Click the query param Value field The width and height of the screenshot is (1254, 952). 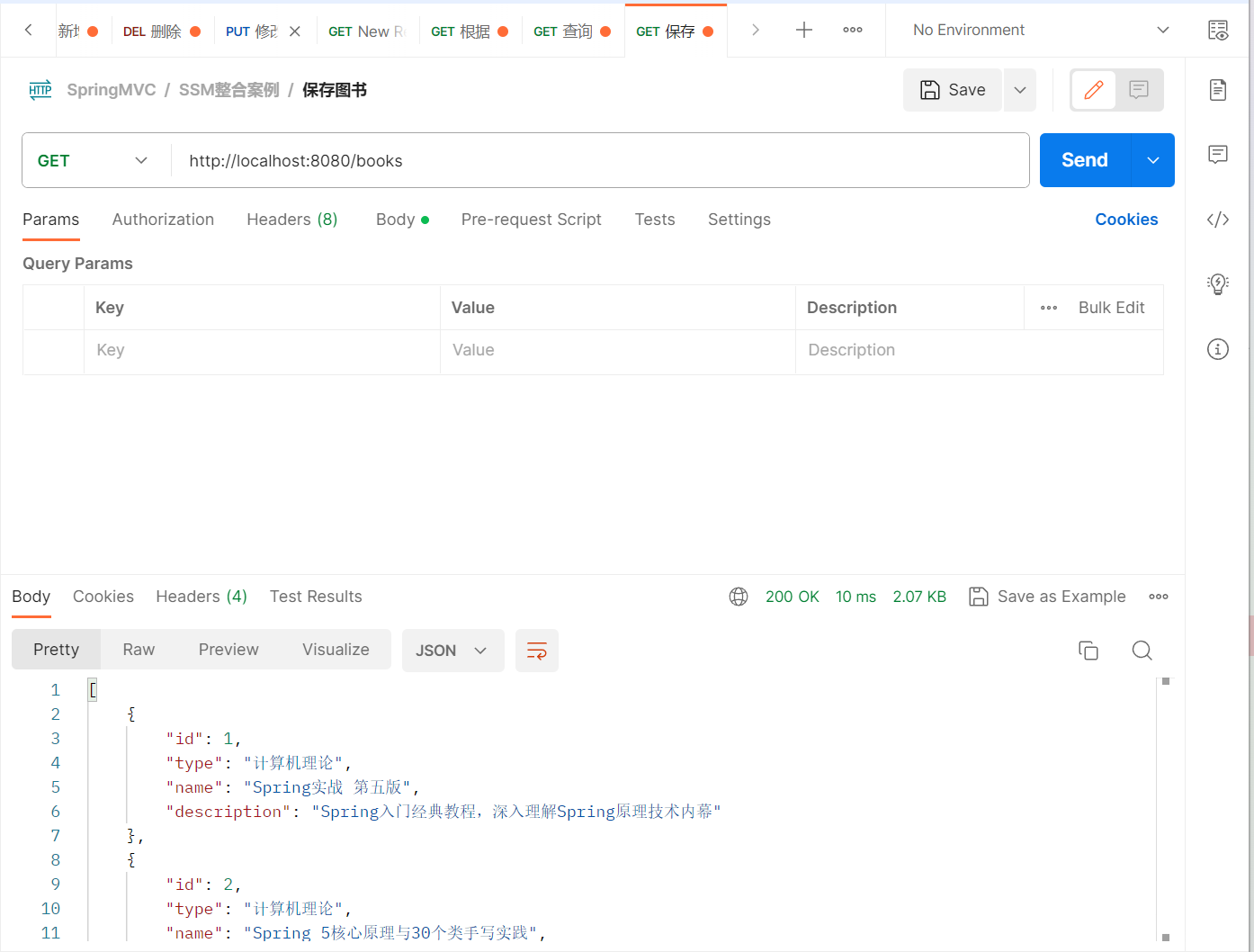click(x=618, y=352)
